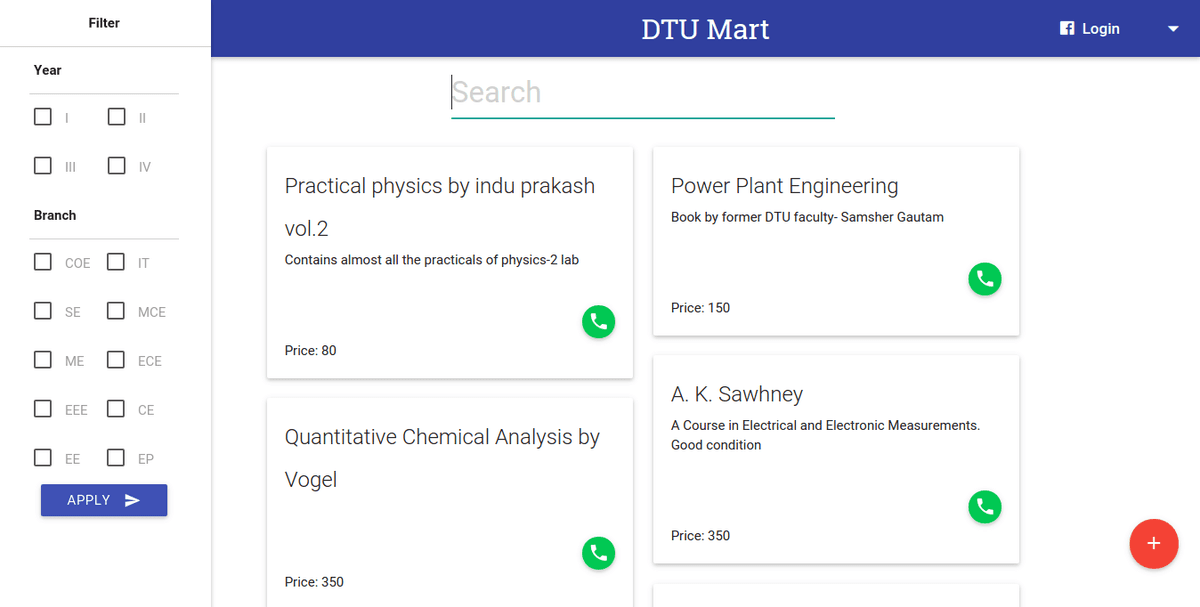Select the ECE branch checkbox

(117, 360)
